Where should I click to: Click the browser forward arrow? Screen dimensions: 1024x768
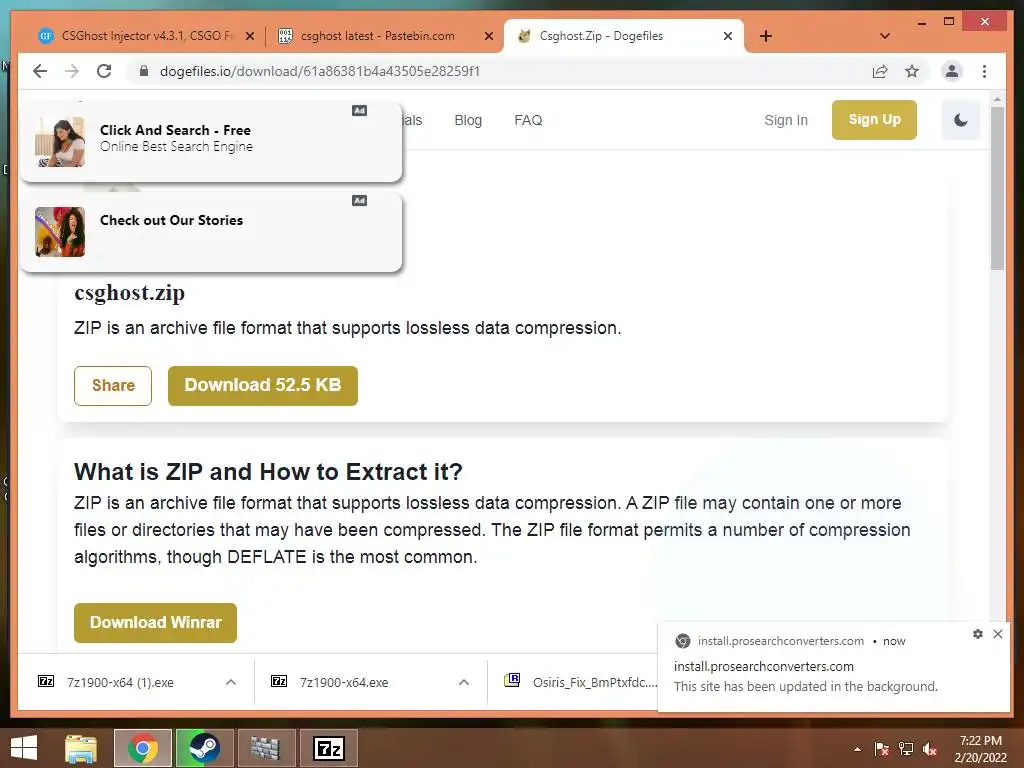(72, 71)
